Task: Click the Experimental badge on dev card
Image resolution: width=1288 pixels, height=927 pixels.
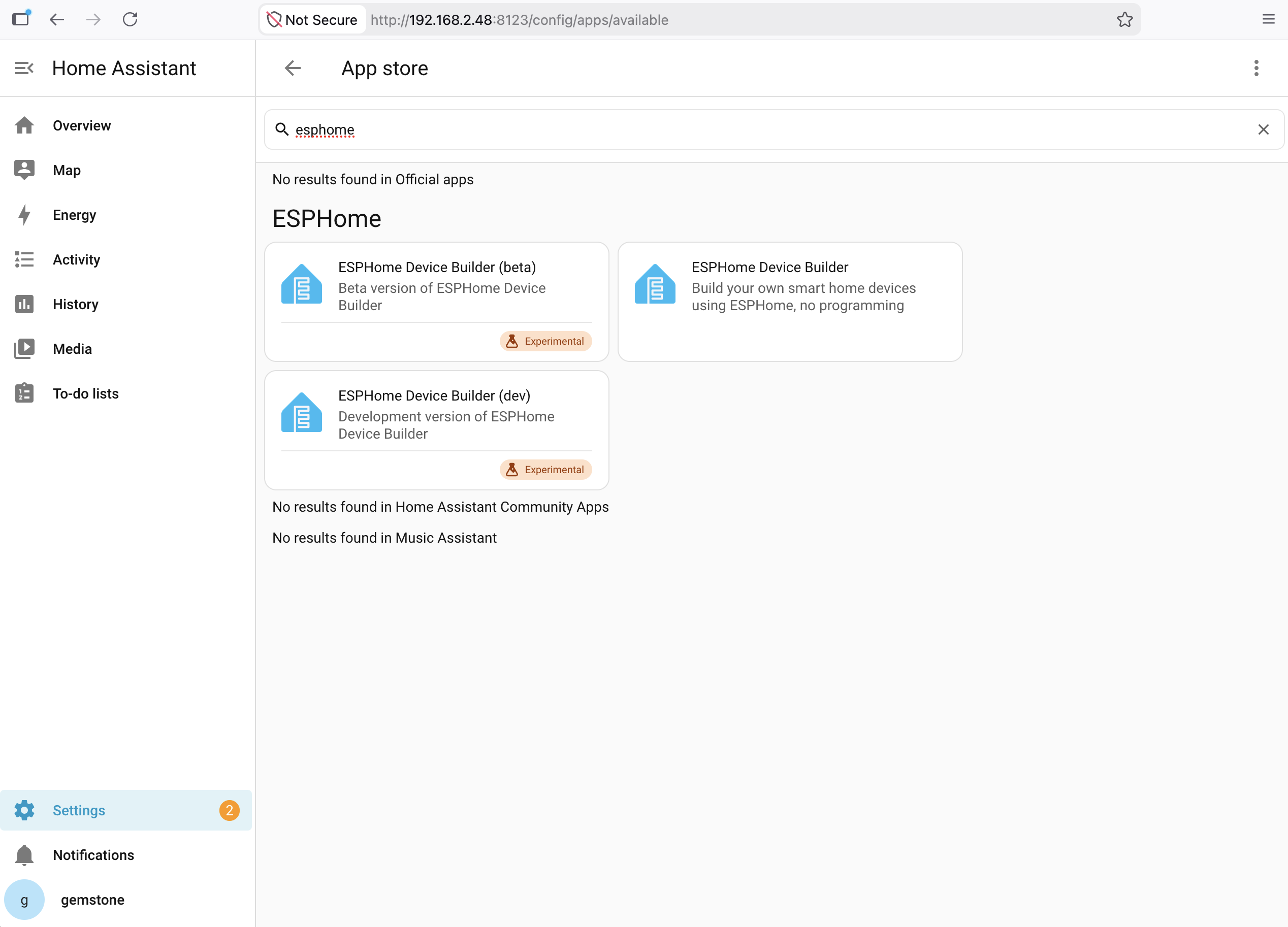Action: click(x=546, y=470)
